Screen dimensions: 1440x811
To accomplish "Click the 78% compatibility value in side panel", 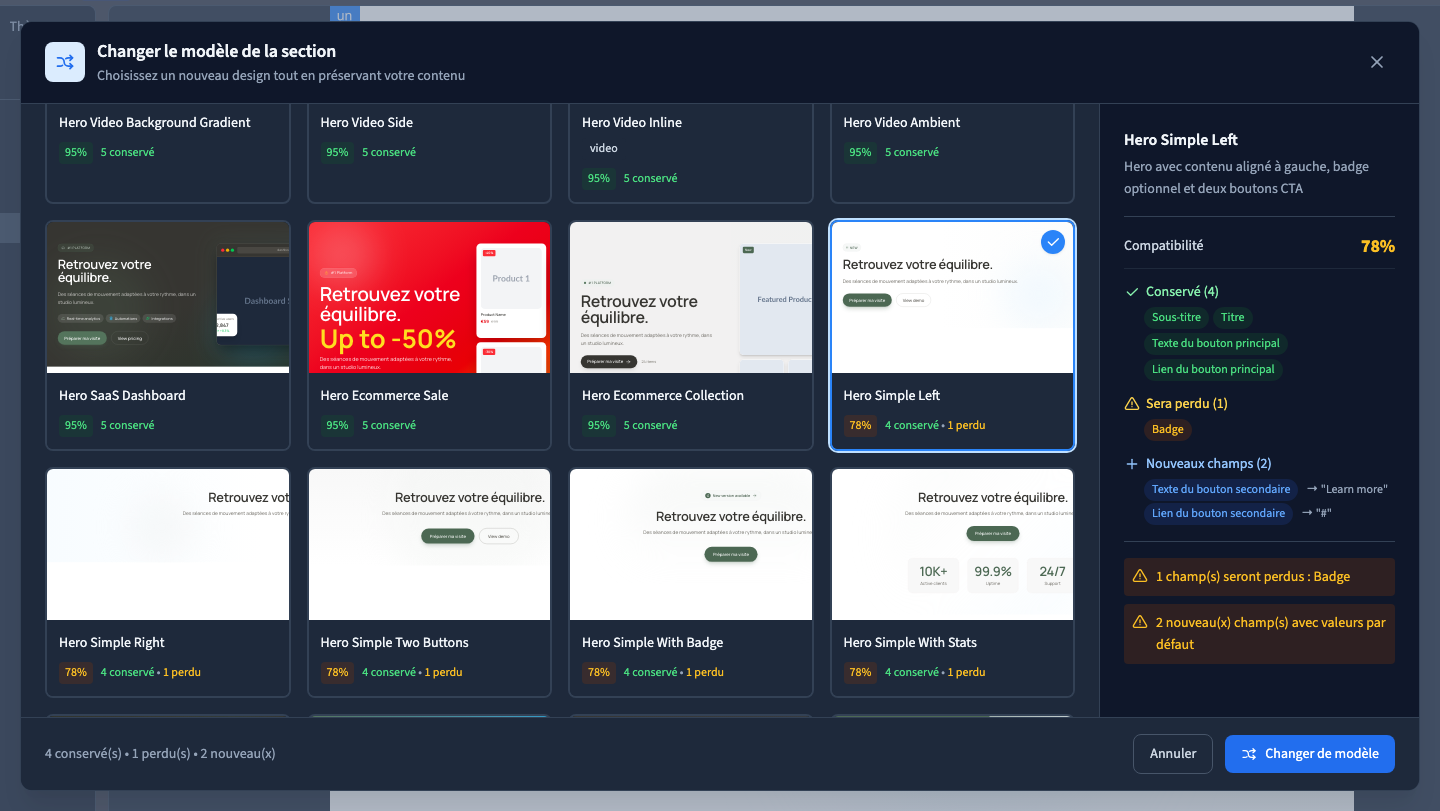I will tap(1377, 246).
